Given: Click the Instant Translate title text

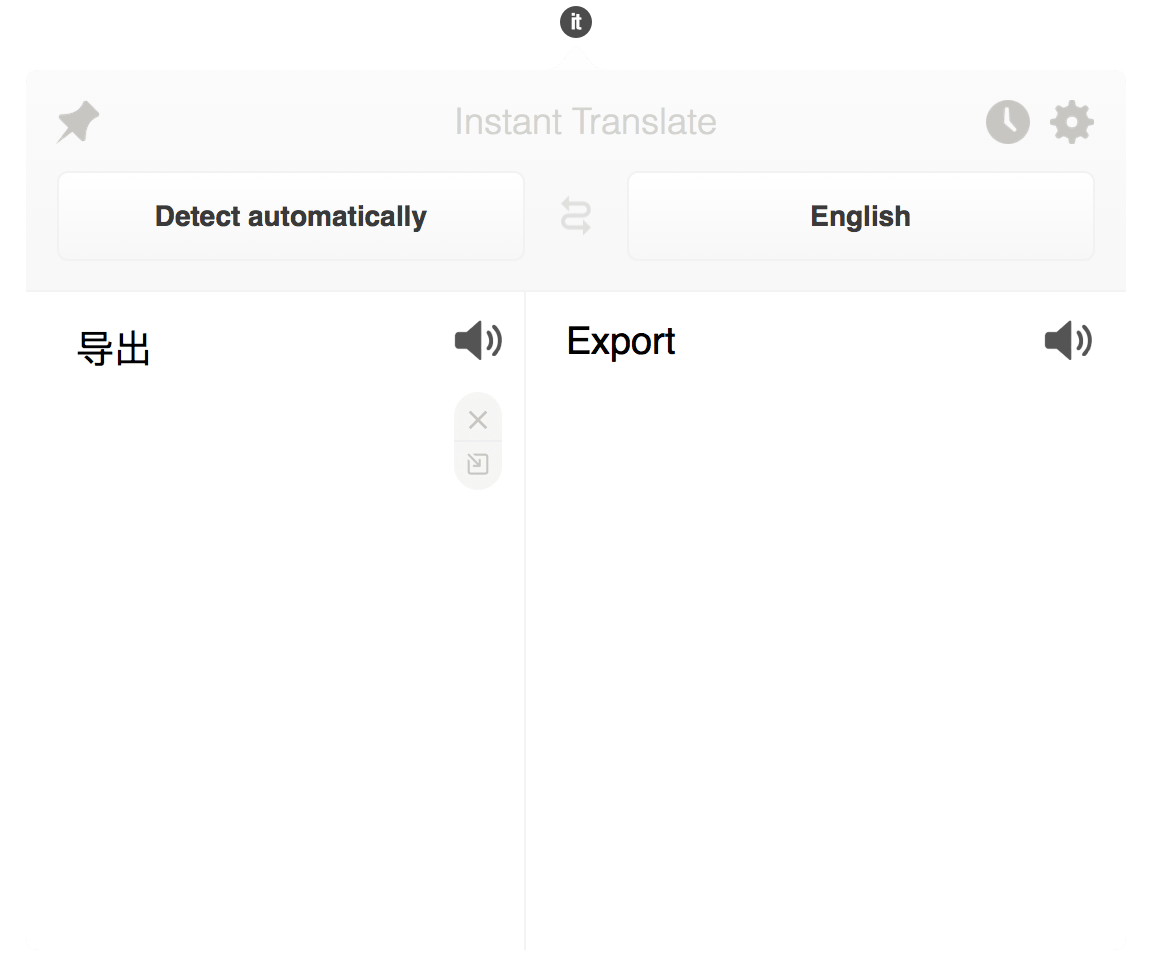Looking at the screenshot, I should point(586,122).
